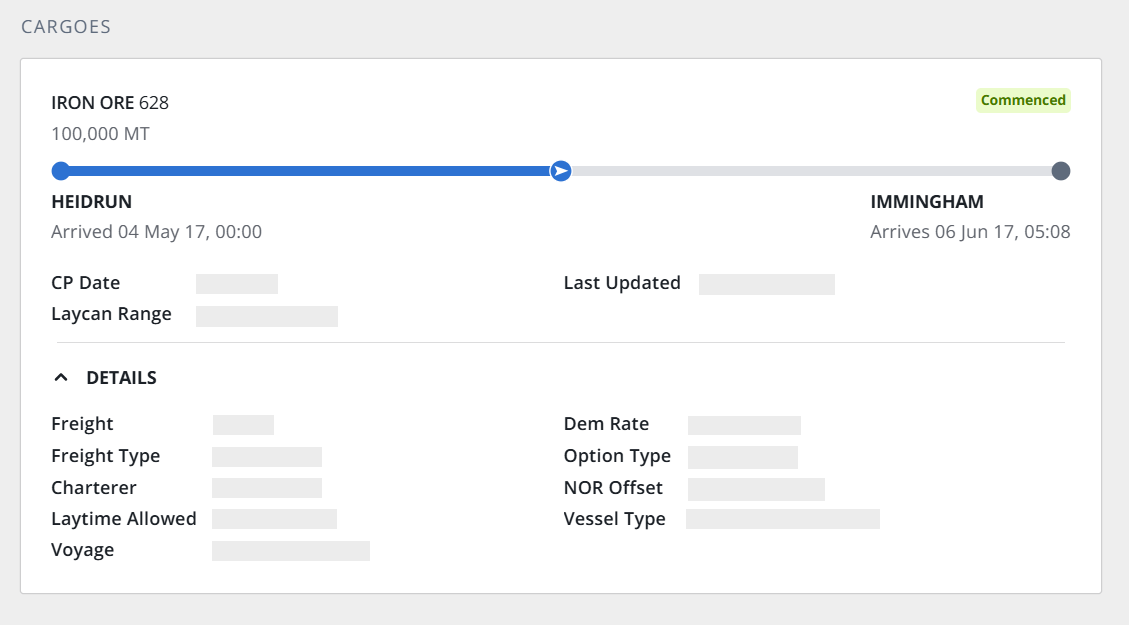
Task: Click the Freight value placeholder
Action: pos(243,425)
